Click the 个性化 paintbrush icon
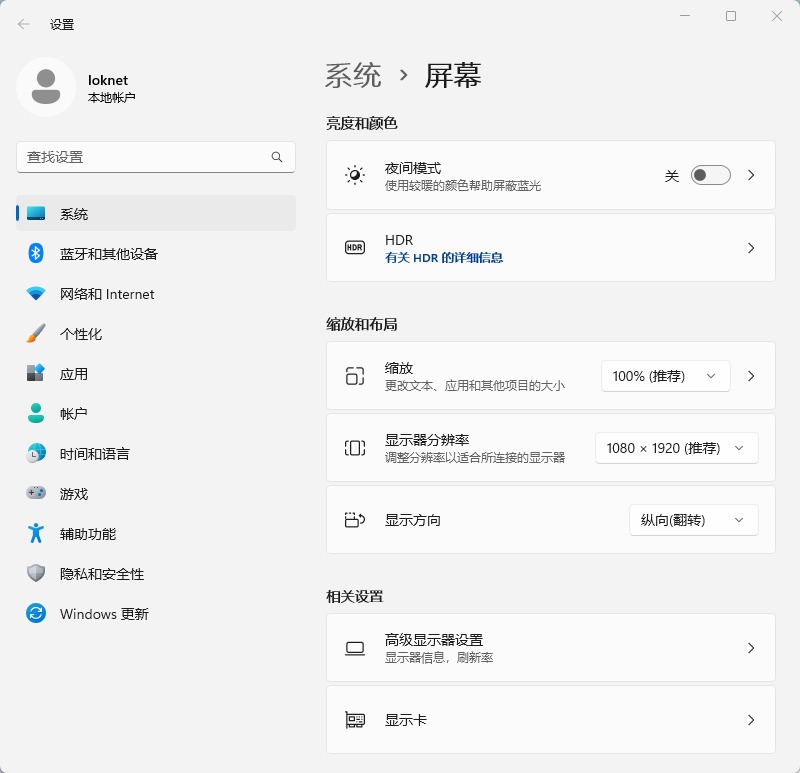The height and width of the screenshot is (773, 800). (36, 333)
